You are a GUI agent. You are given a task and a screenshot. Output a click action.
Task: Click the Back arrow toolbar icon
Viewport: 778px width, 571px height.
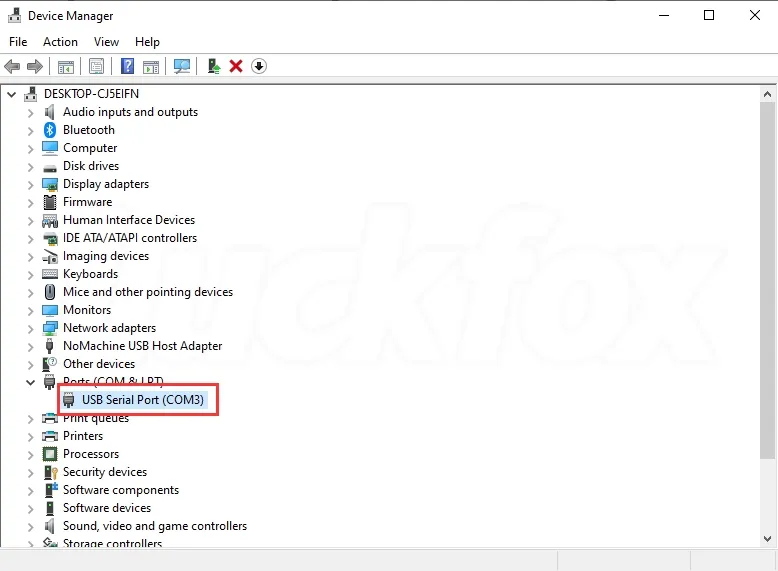12,66
